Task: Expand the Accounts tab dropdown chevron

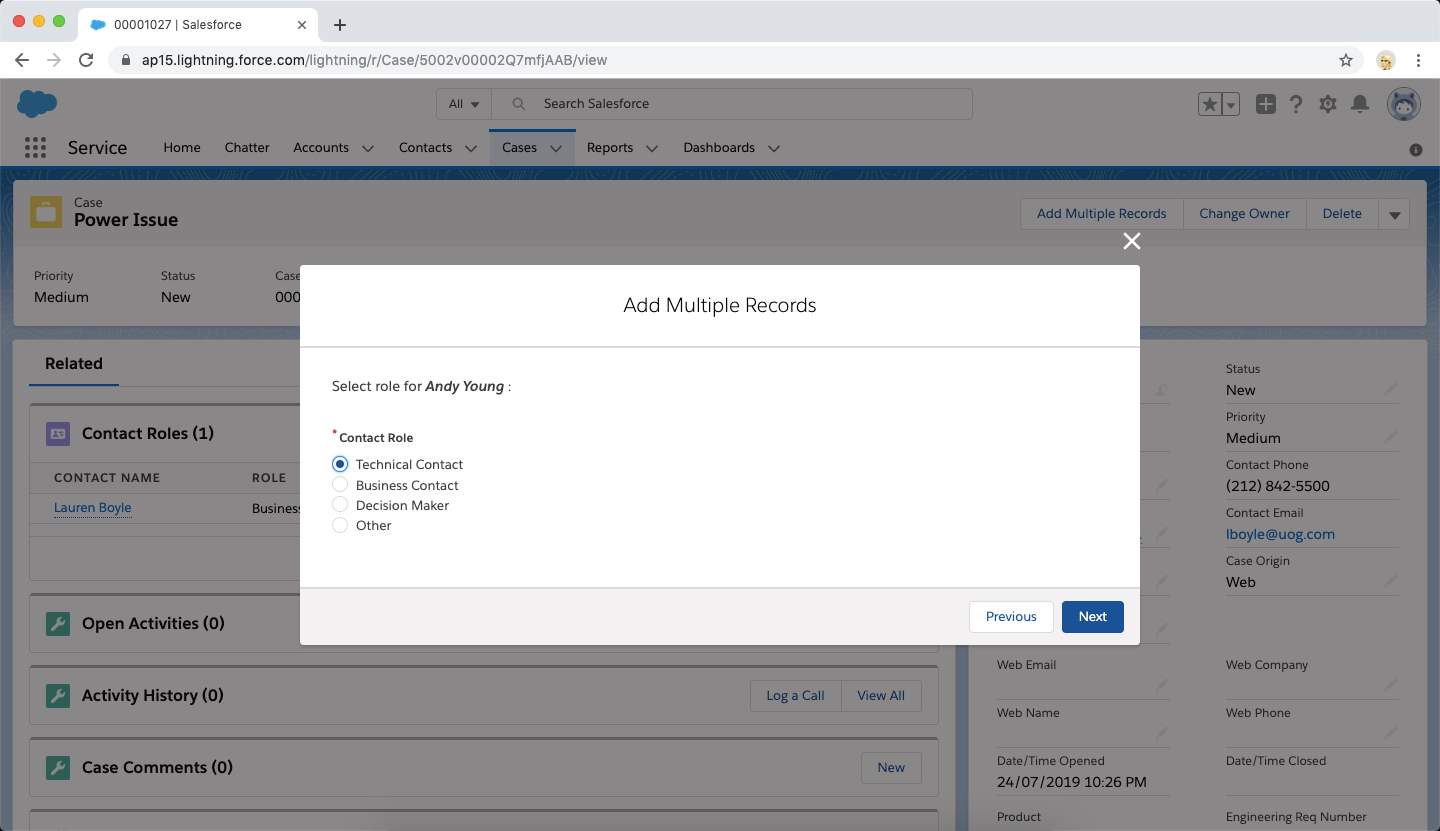Action: pos(368,148)
